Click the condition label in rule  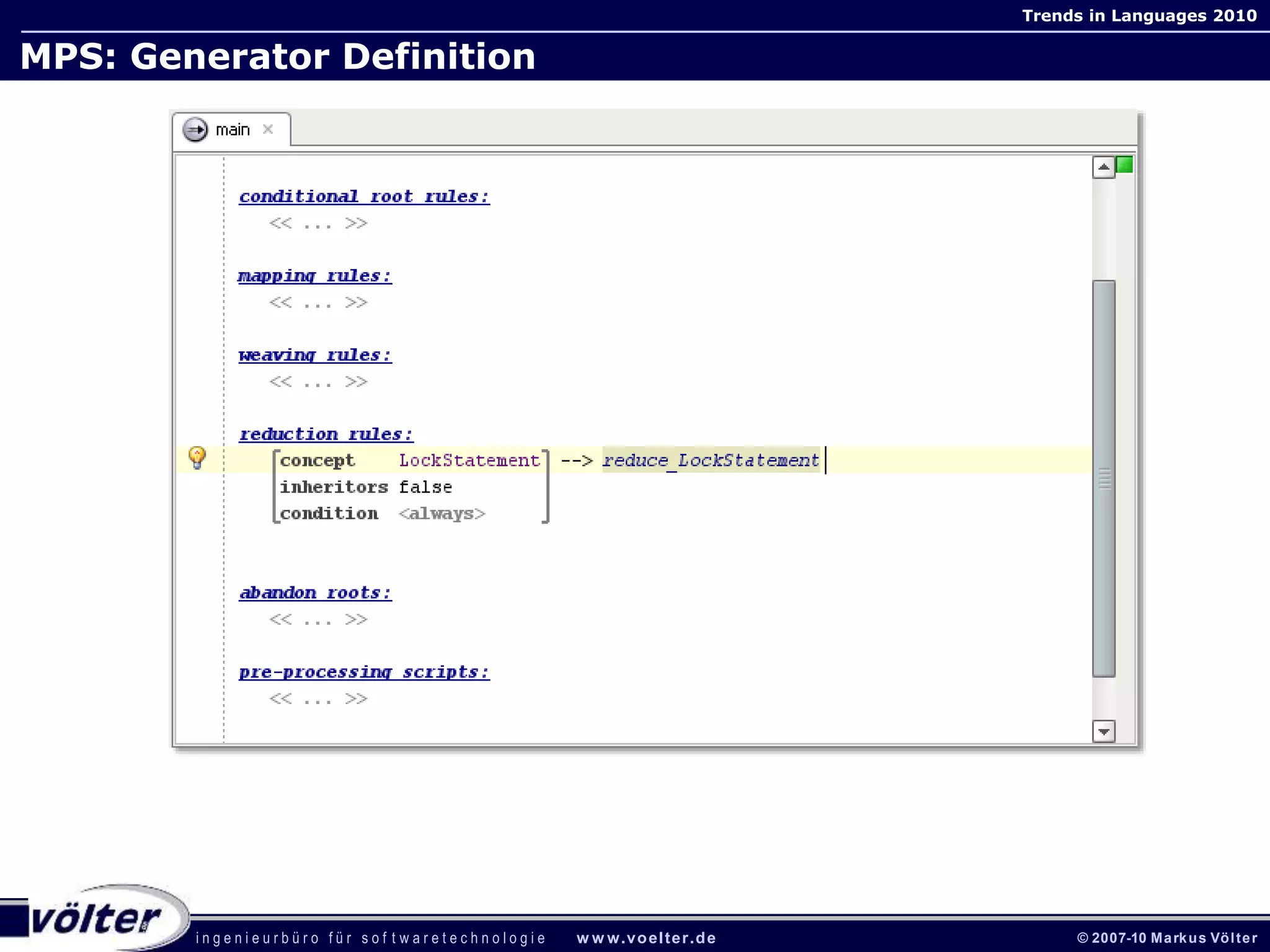click(329, 514)
